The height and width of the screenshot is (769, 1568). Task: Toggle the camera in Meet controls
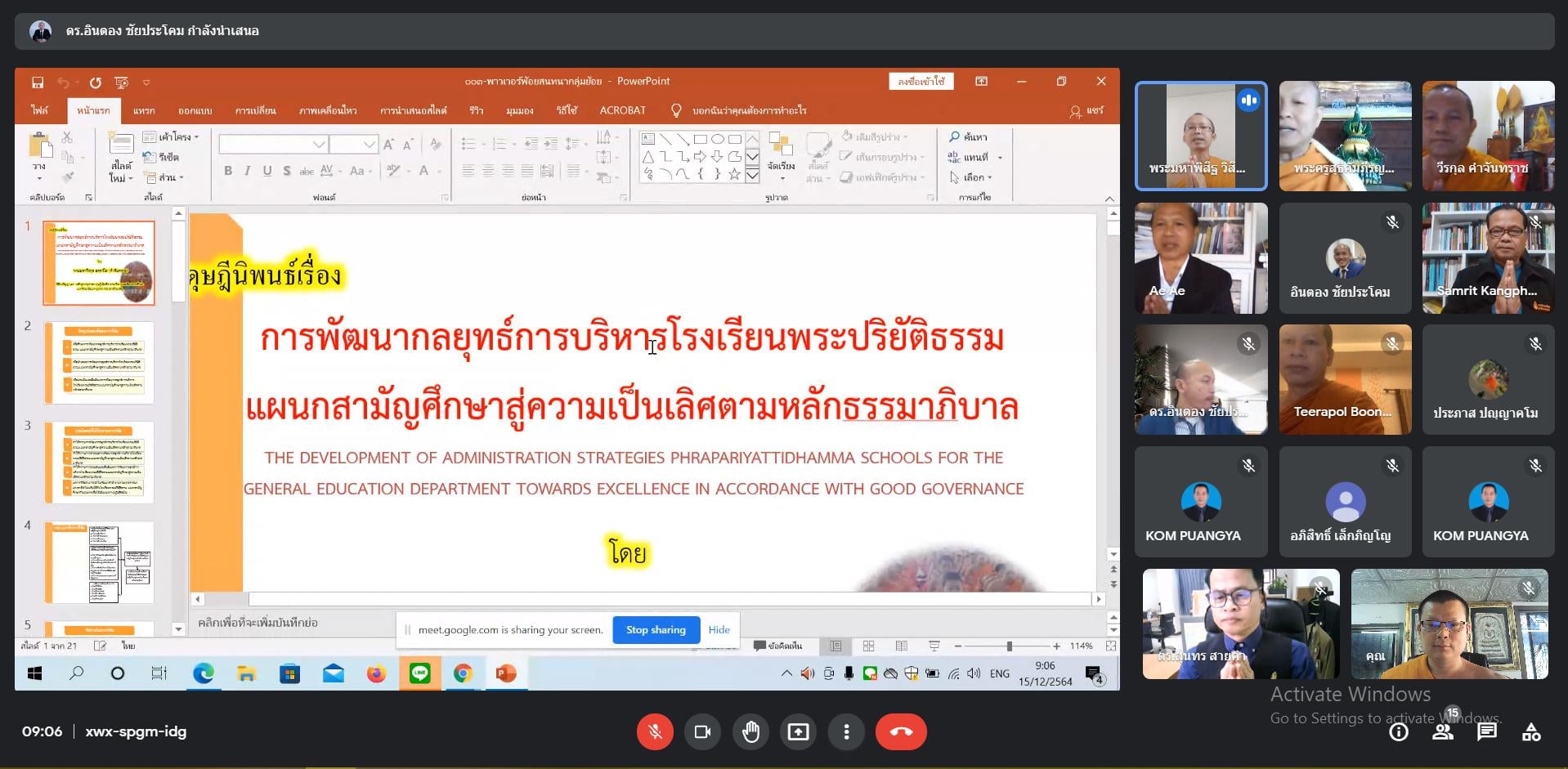point(702,731)
